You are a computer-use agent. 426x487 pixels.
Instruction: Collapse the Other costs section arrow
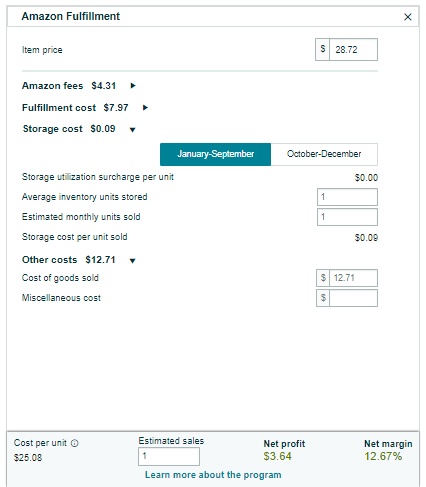click(132, 261)
